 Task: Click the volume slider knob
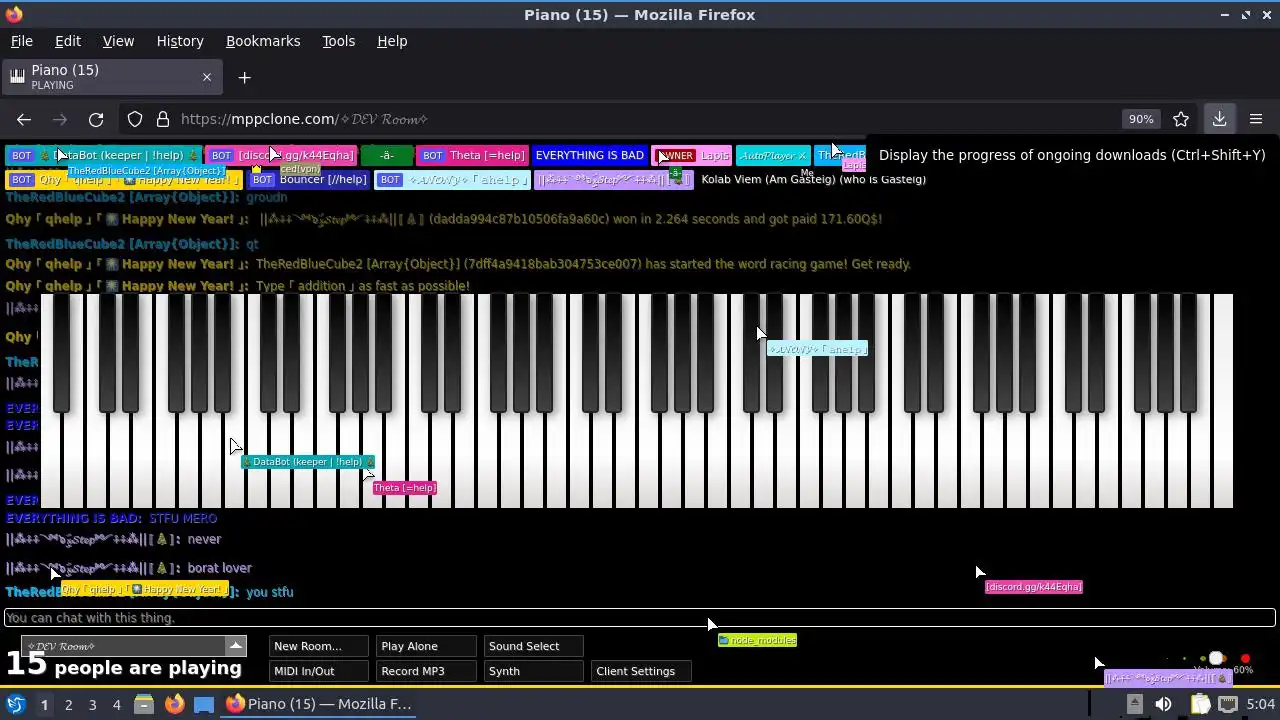pos(1216,659)
